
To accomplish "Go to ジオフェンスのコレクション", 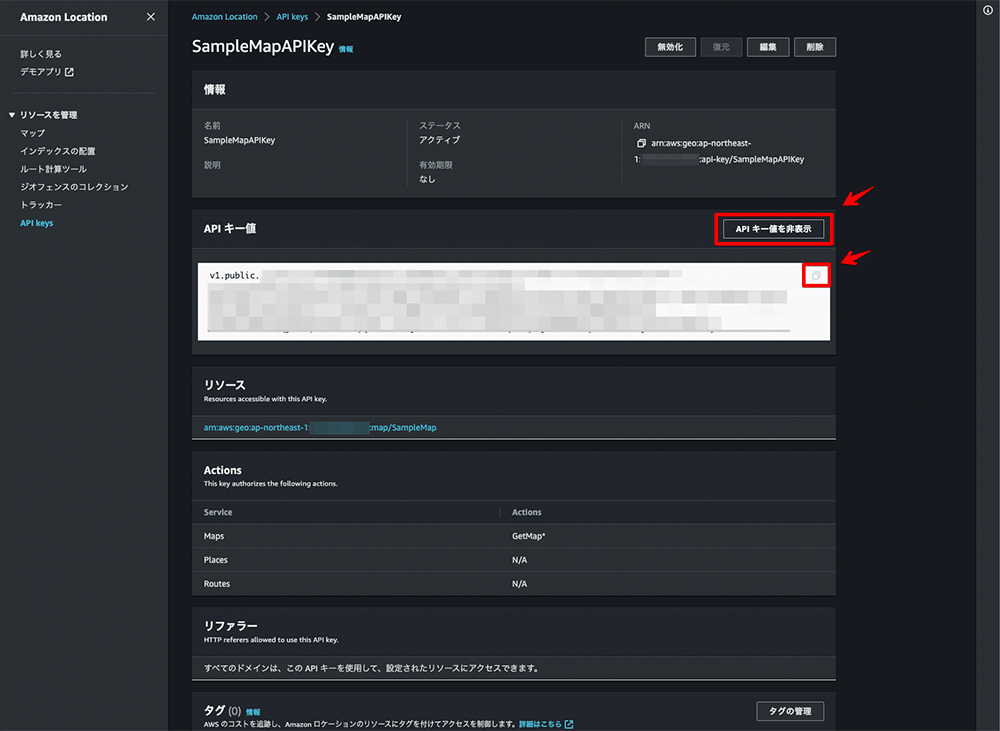I will click(x=74, y=187).
